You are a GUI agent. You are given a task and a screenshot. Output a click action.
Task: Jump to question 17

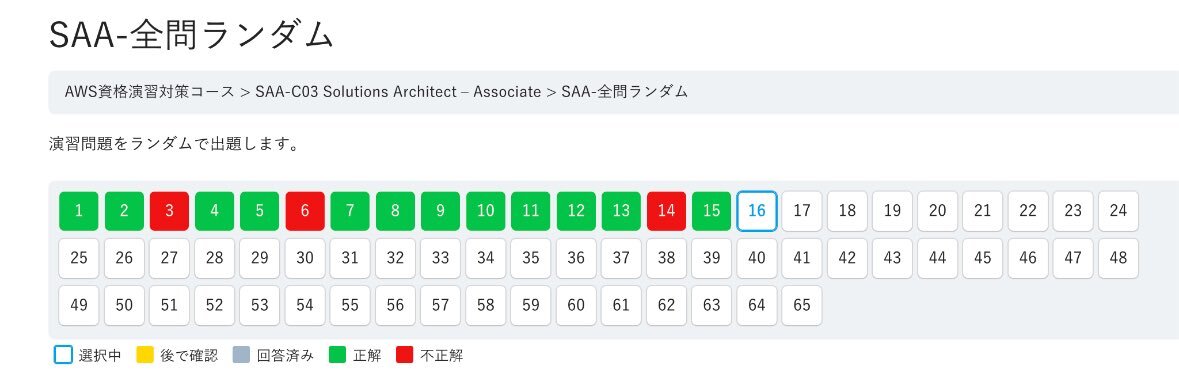coord(802,211)
